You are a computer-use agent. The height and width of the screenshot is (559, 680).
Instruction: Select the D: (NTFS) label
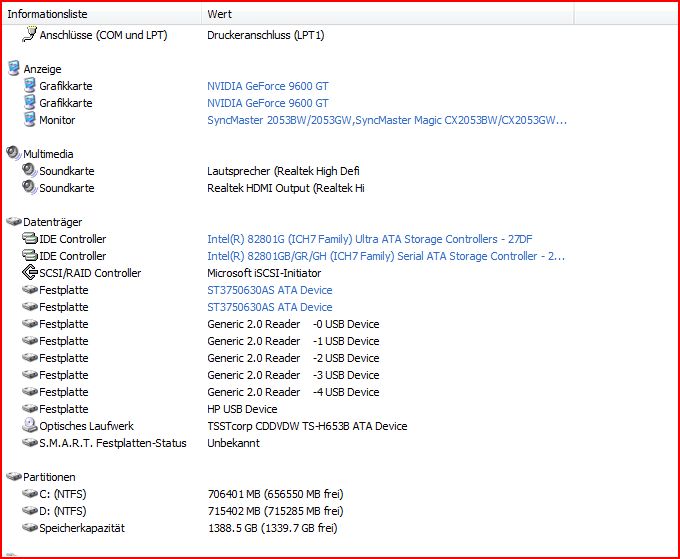pos(63,511)
